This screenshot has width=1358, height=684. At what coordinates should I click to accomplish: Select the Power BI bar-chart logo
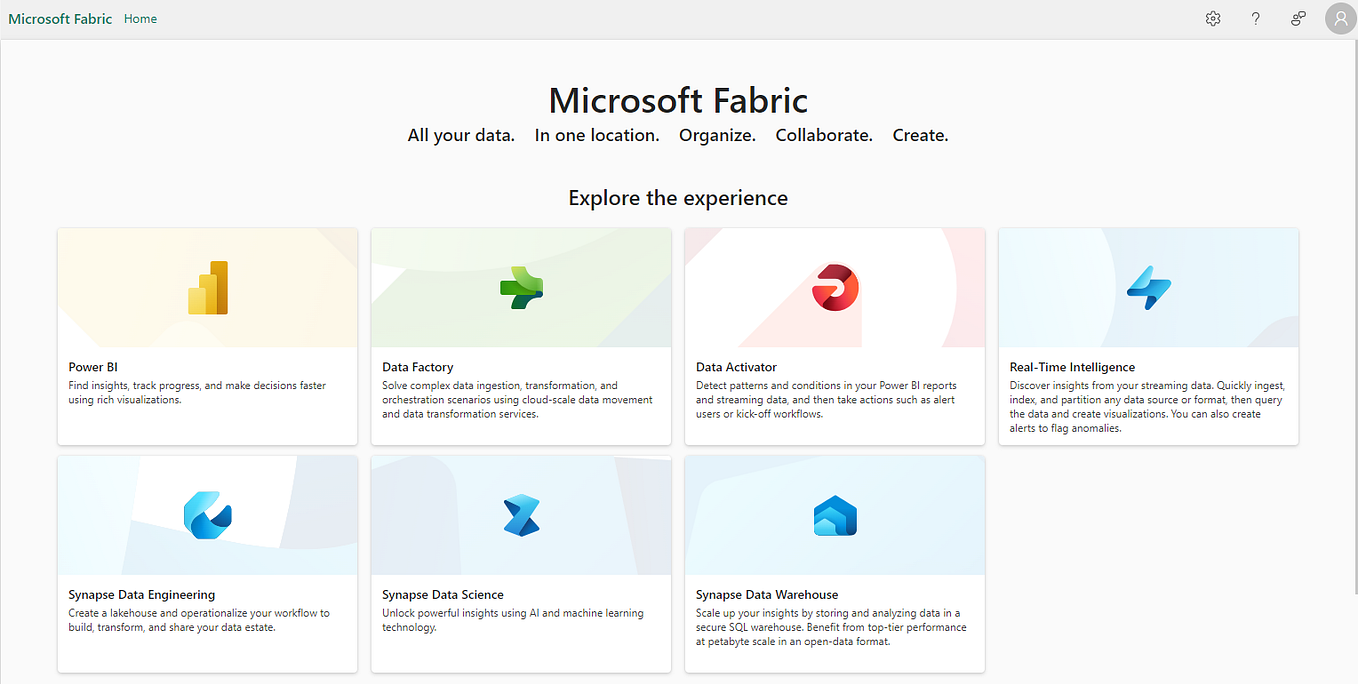pyautogui.click(x=208, y=288)
